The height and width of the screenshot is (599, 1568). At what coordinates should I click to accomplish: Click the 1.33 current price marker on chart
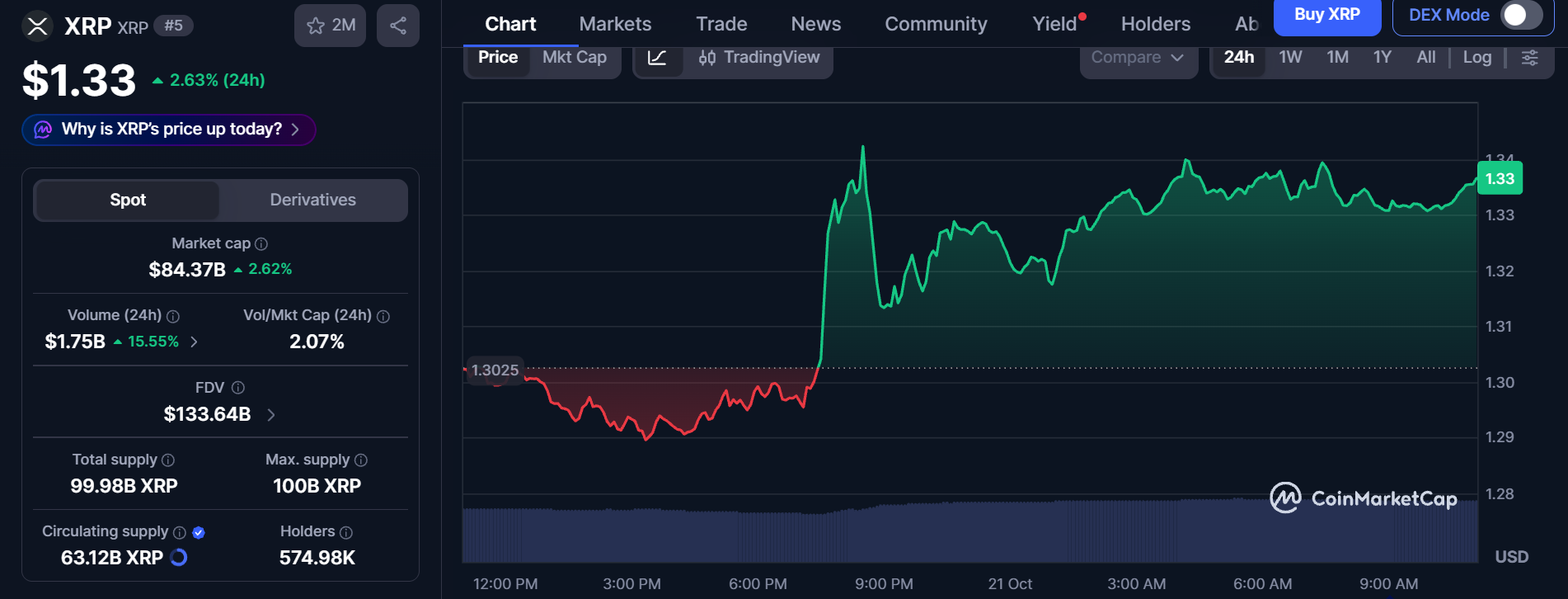(x=1500, y=179)
